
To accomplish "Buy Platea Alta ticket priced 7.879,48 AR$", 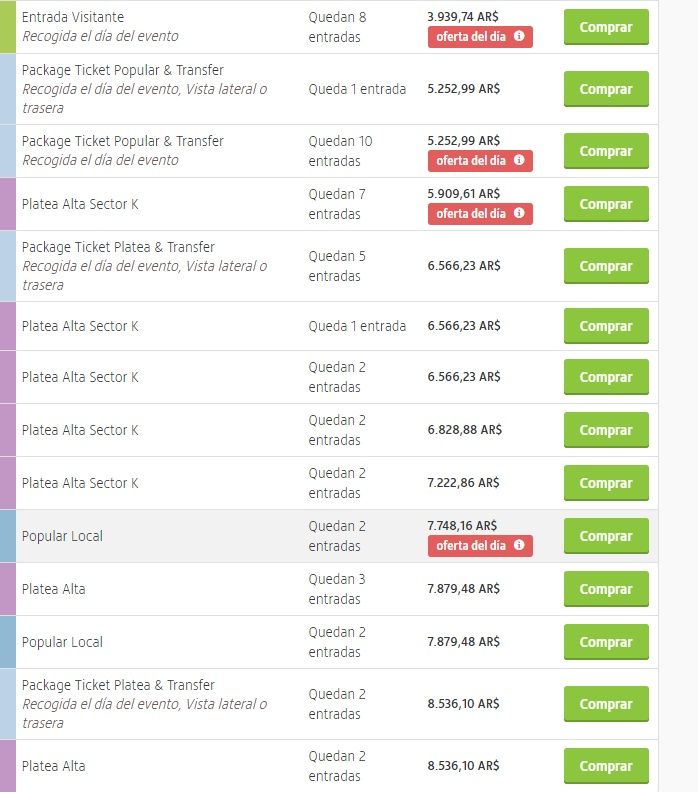I will pos(605,589).
